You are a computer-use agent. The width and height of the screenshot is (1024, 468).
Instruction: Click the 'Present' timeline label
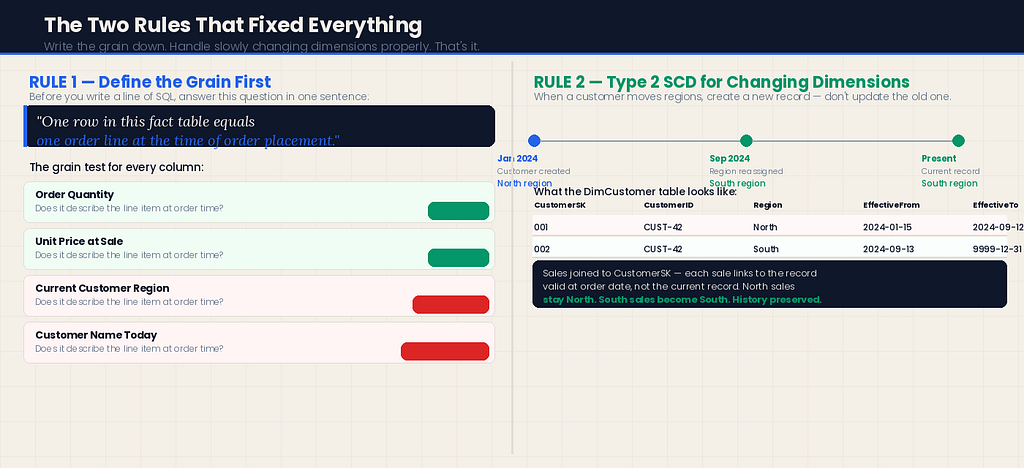tap(938, 159)
